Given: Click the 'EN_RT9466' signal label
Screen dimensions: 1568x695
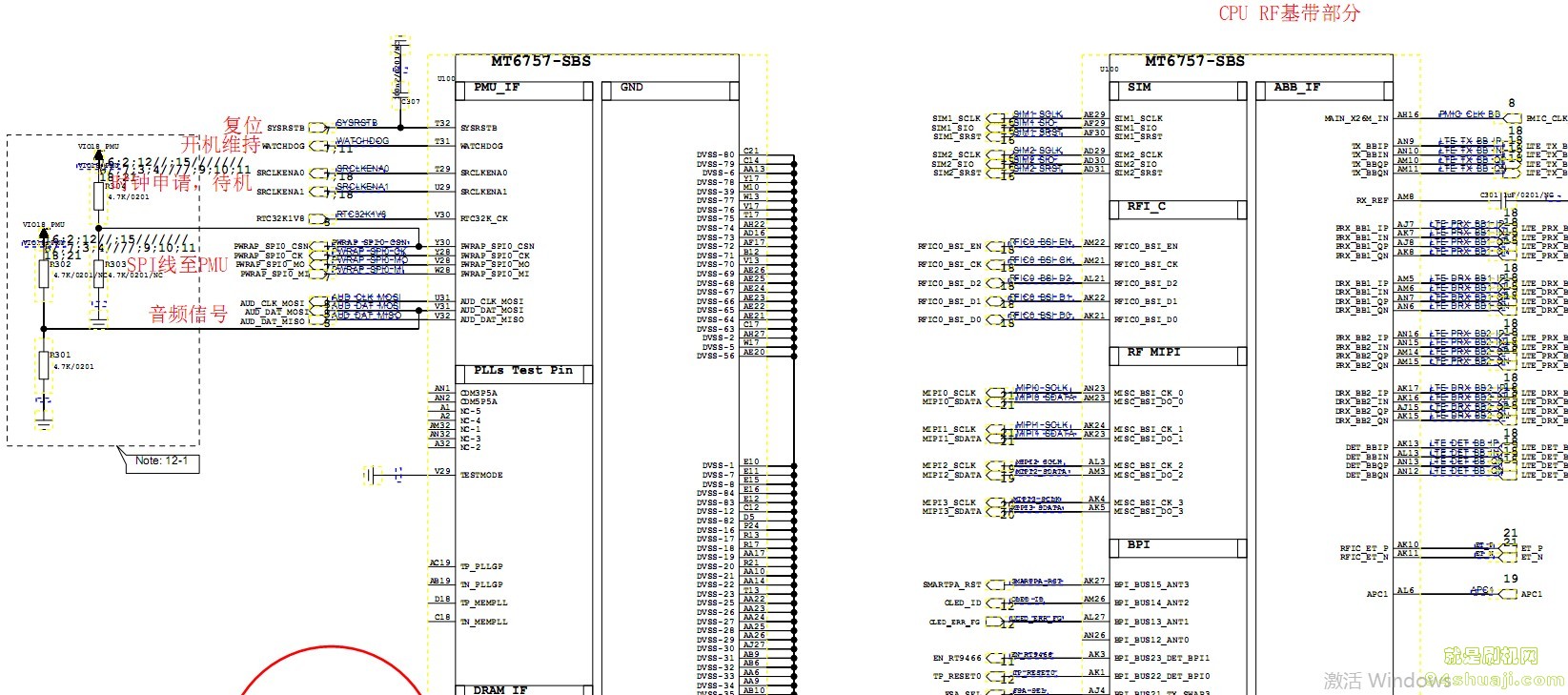Looking at the screenshot, I should [957, 658].
